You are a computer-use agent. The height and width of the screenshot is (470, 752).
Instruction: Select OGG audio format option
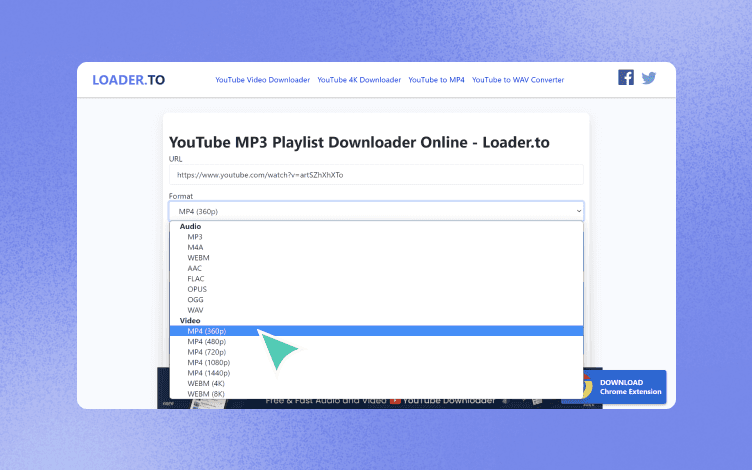(376, 300)
